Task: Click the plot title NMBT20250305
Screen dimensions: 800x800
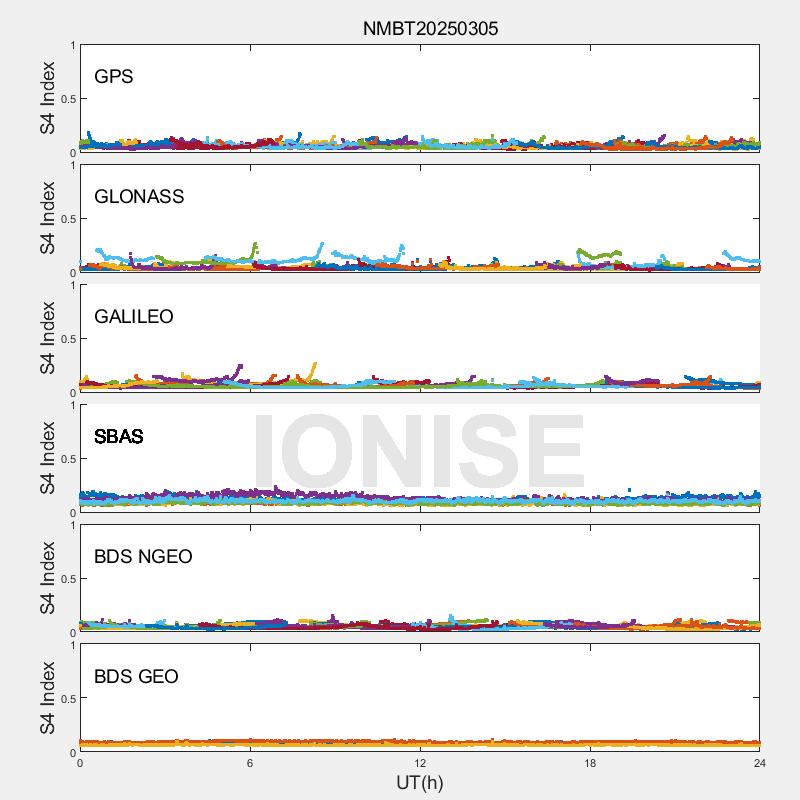Action: coord(430,29)
